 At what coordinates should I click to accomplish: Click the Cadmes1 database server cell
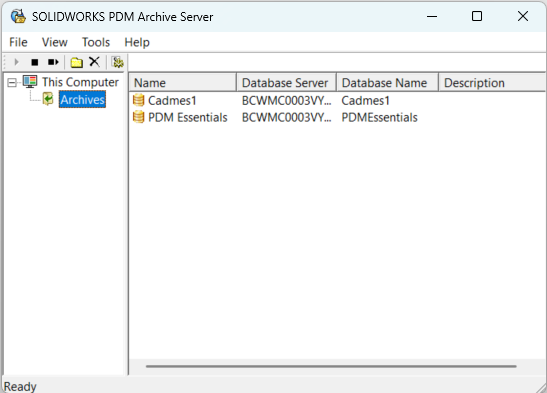[286, 100]
